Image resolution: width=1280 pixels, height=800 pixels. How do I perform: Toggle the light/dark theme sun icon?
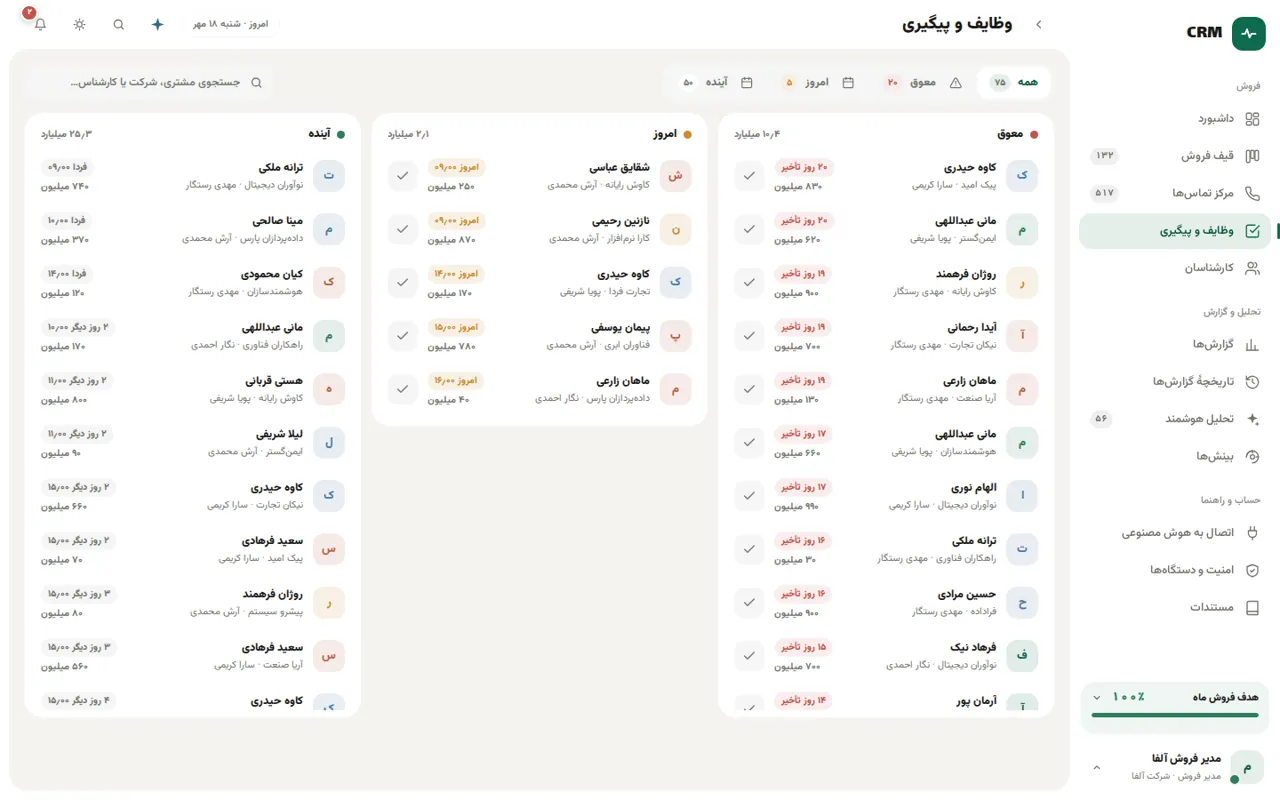(x=80, y=24)
